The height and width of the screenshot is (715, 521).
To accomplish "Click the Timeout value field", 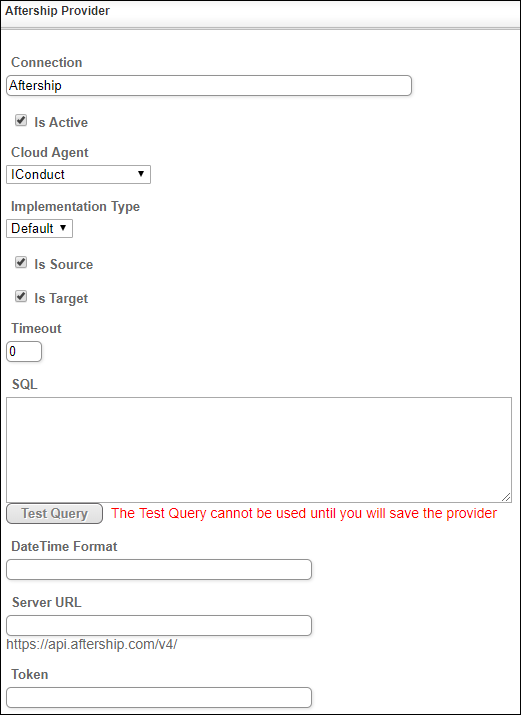I will tap(24, 352).
